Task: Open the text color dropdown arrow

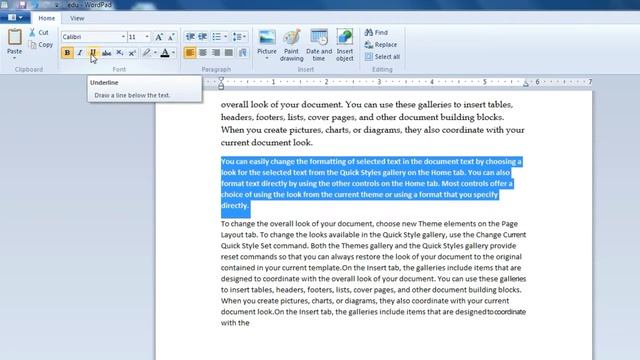Action: point(173,53)
